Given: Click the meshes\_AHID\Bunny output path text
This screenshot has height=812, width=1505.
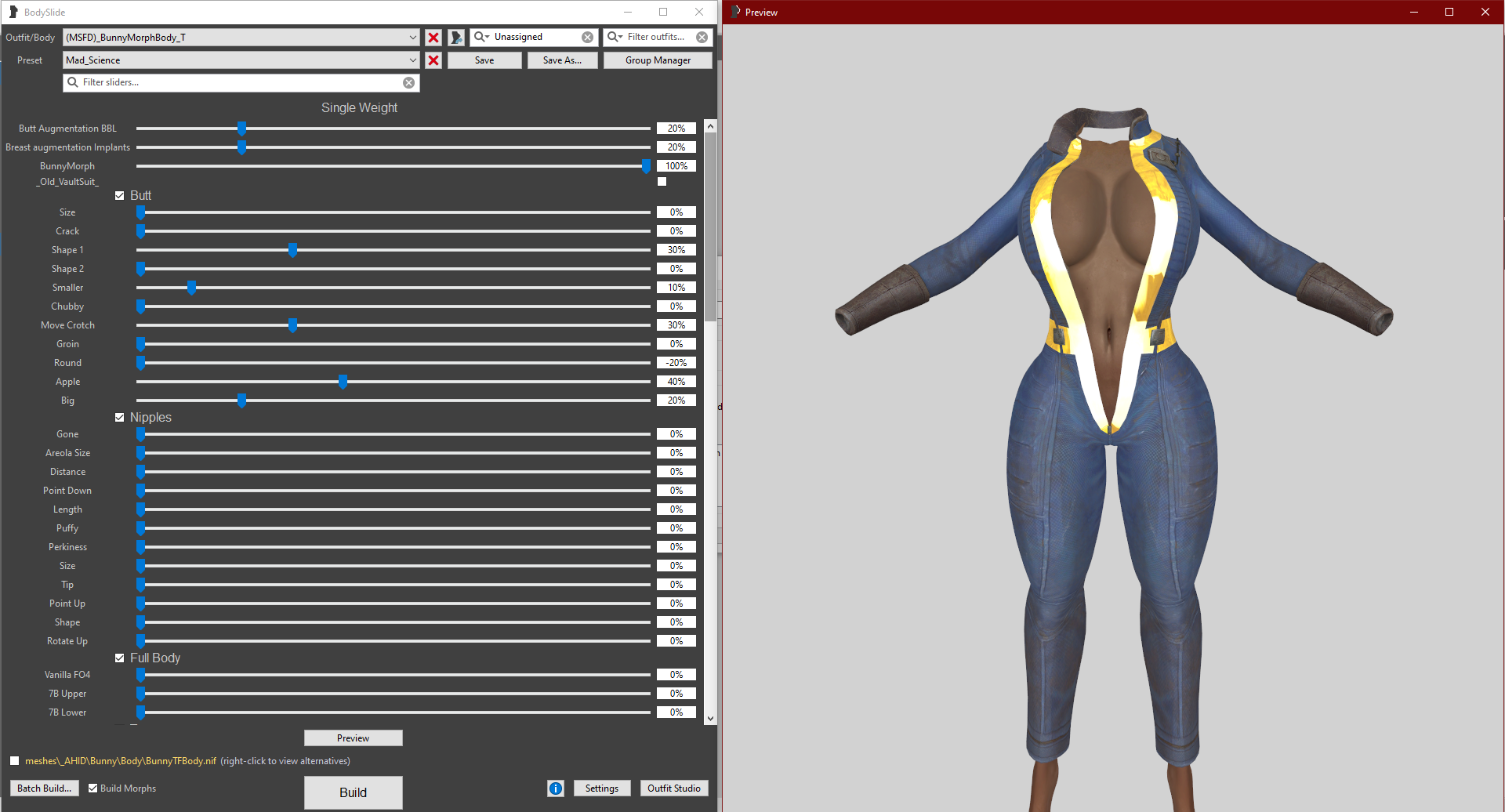Looking at the screenshot, I should [x=121, y=761].
